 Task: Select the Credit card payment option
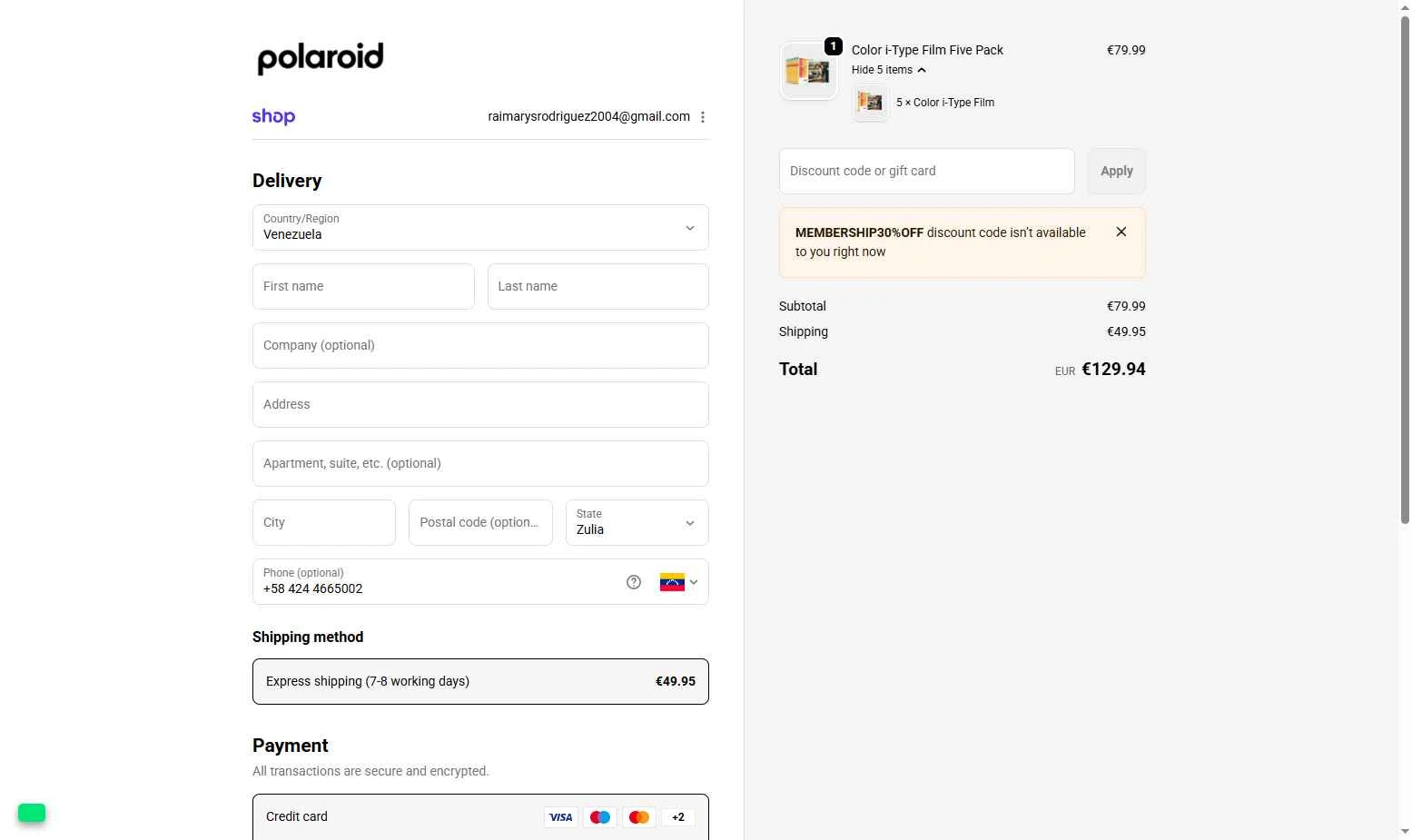tap(480, 817)
